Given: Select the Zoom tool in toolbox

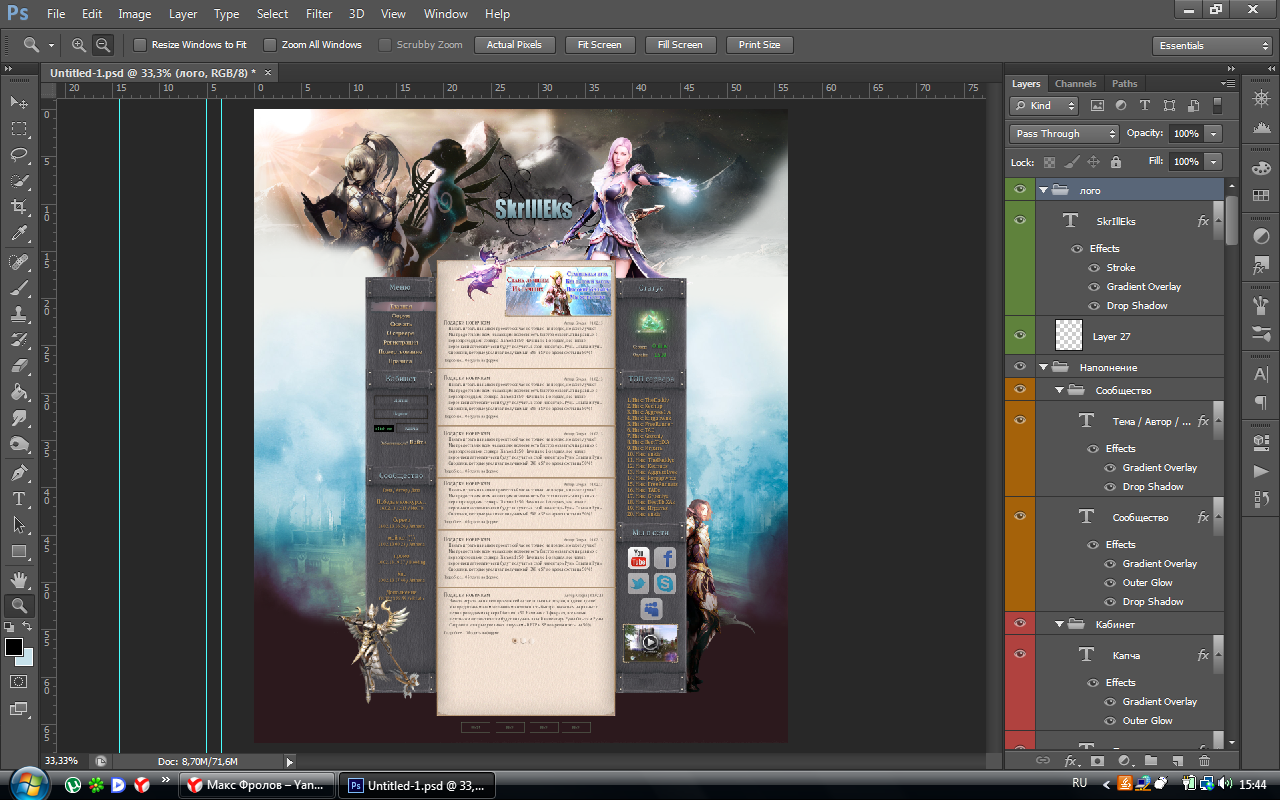Looking at the screenshot, I should click(x=19, y=605).
